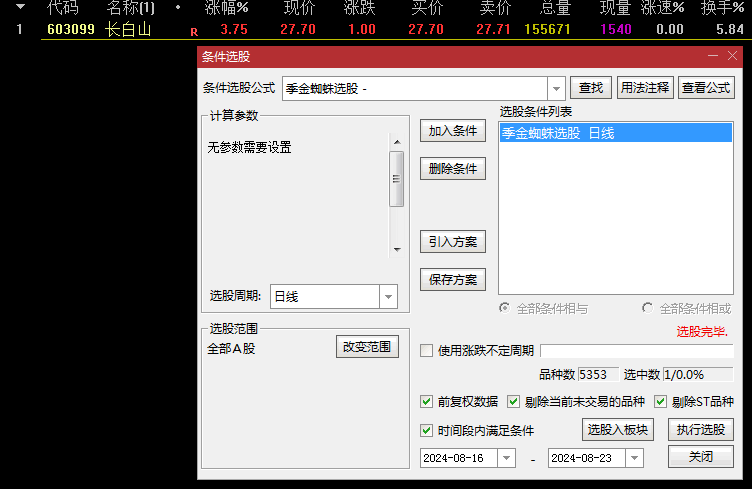
Task: Click 全部A股 range text
Action: click(x=231, y=349)
